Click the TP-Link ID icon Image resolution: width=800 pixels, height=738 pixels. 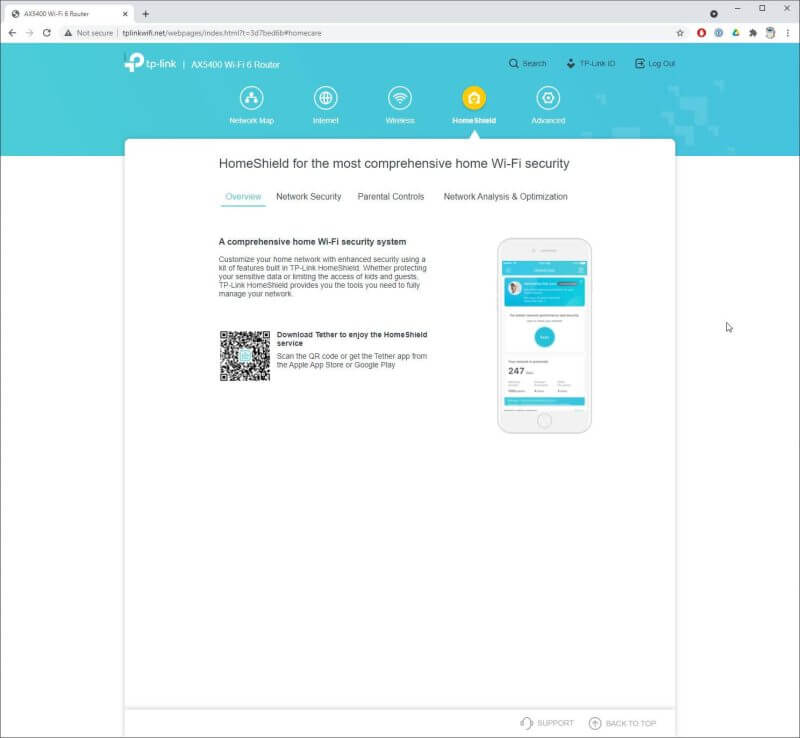[x=570, y=63]
